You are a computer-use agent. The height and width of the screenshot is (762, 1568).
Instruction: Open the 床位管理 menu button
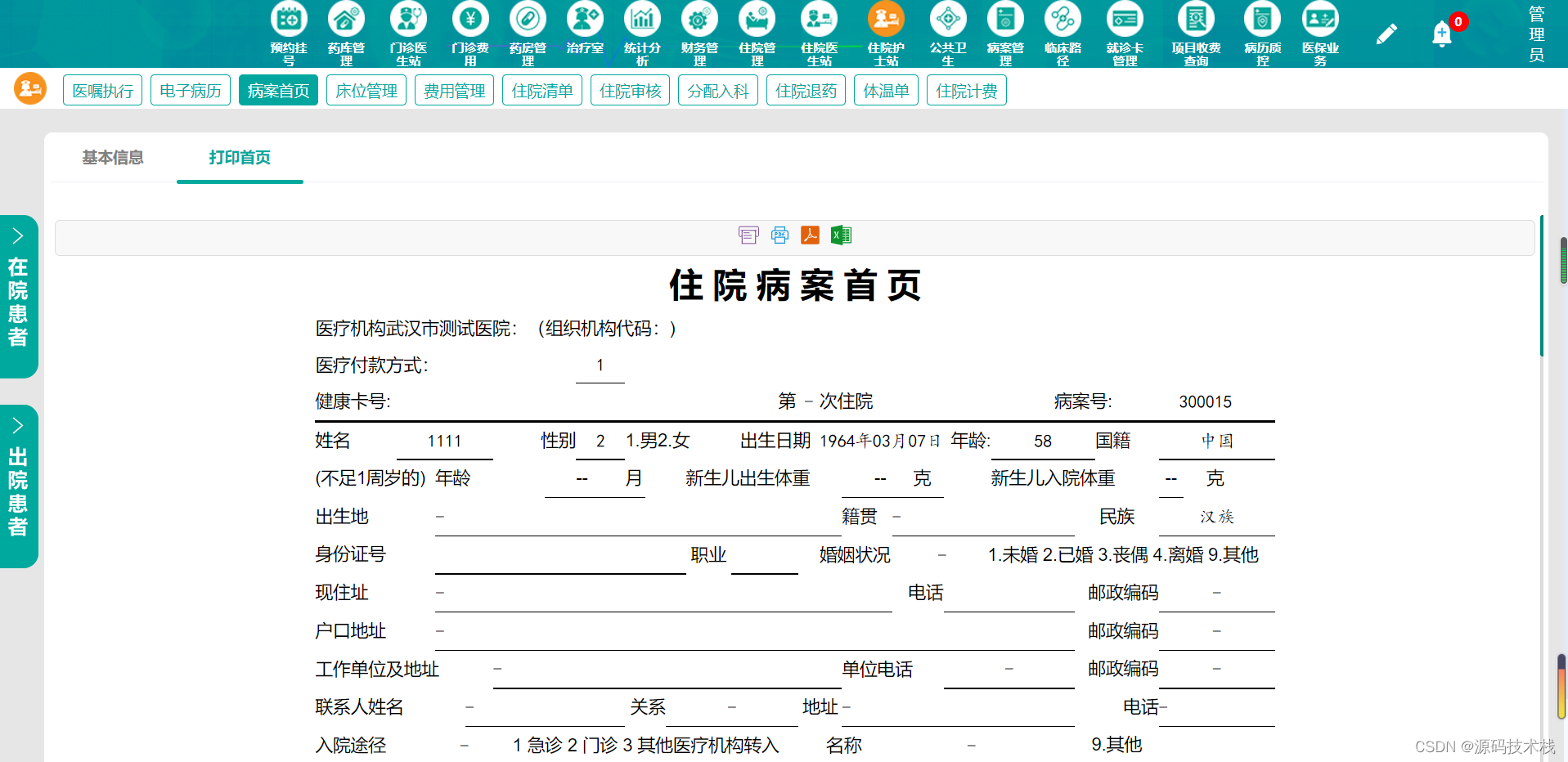(x=366, y=90)
